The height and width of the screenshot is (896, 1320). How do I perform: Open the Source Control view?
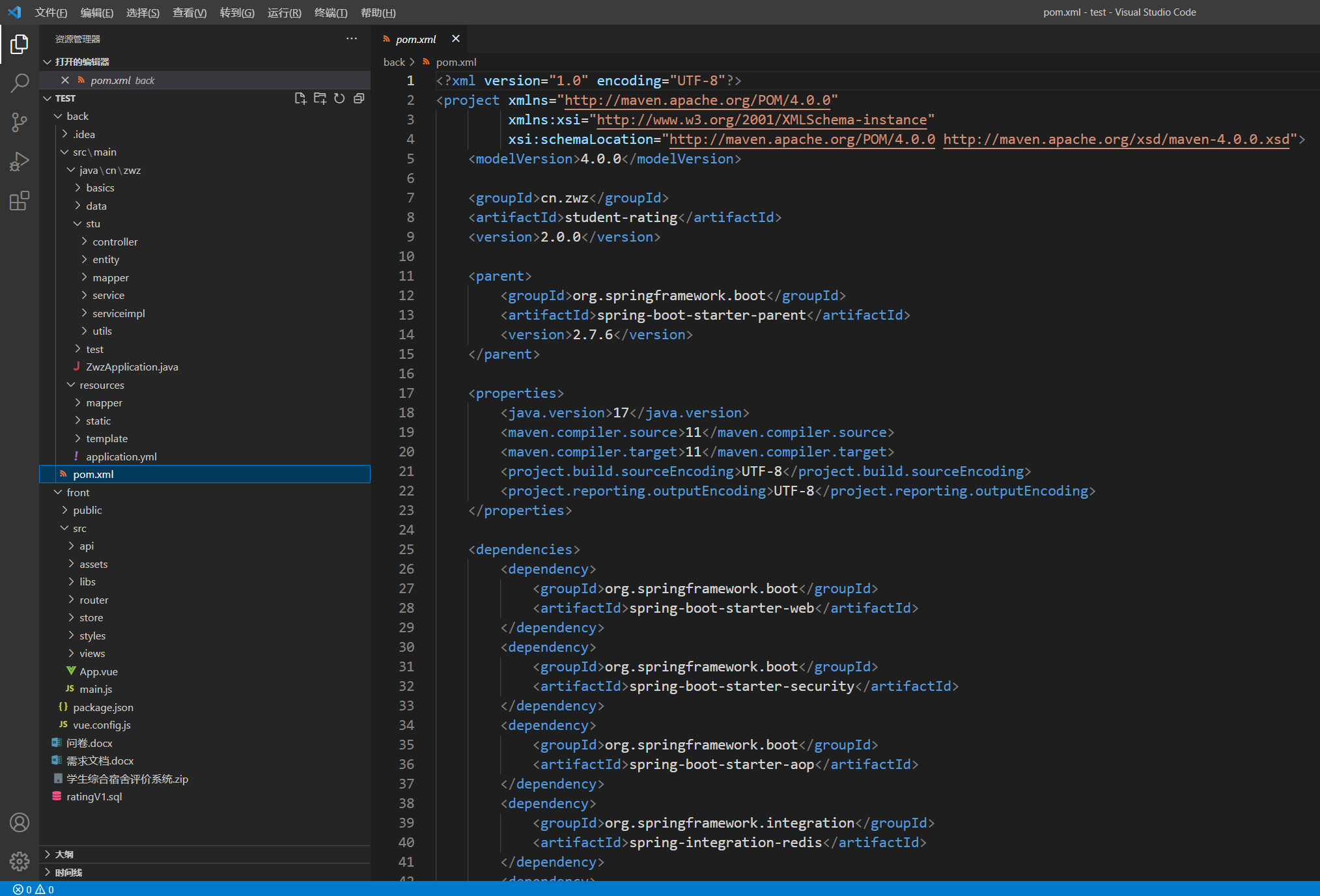pyautogui.click(x=20, y=122)
